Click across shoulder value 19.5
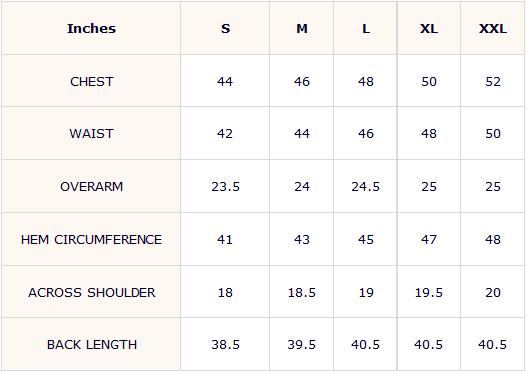The height and width of the screenshot is (374, 528). (429, 293)
